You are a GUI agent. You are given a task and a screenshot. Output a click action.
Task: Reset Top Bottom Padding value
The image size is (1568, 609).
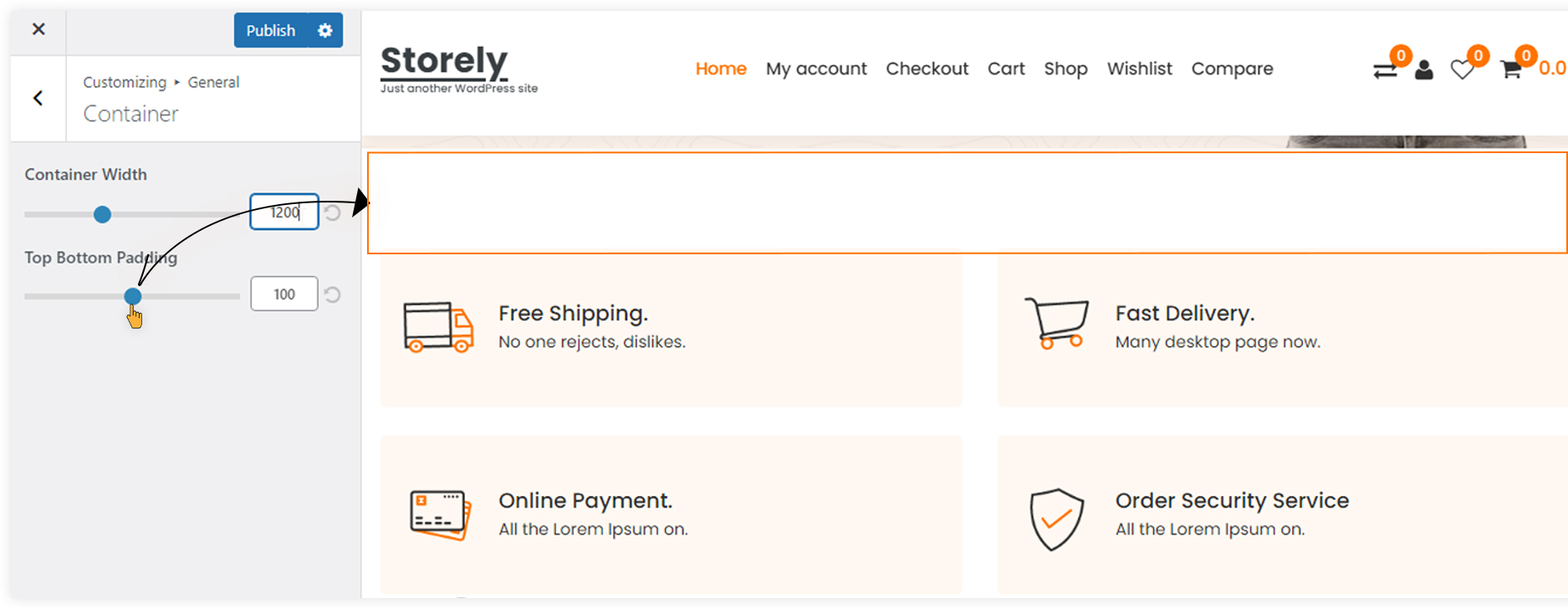pos(333,294)
